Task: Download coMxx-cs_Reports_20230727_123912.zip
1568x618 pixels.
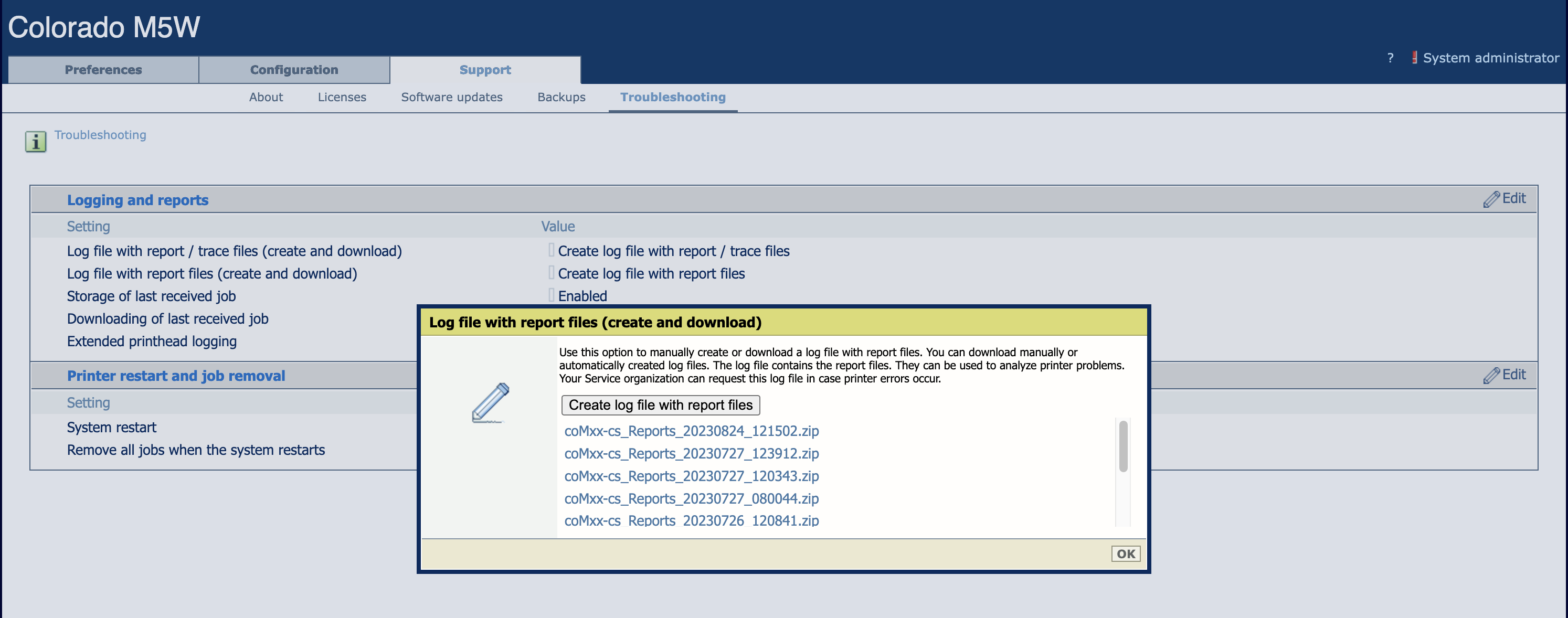Action: click(x=692, y=454)
